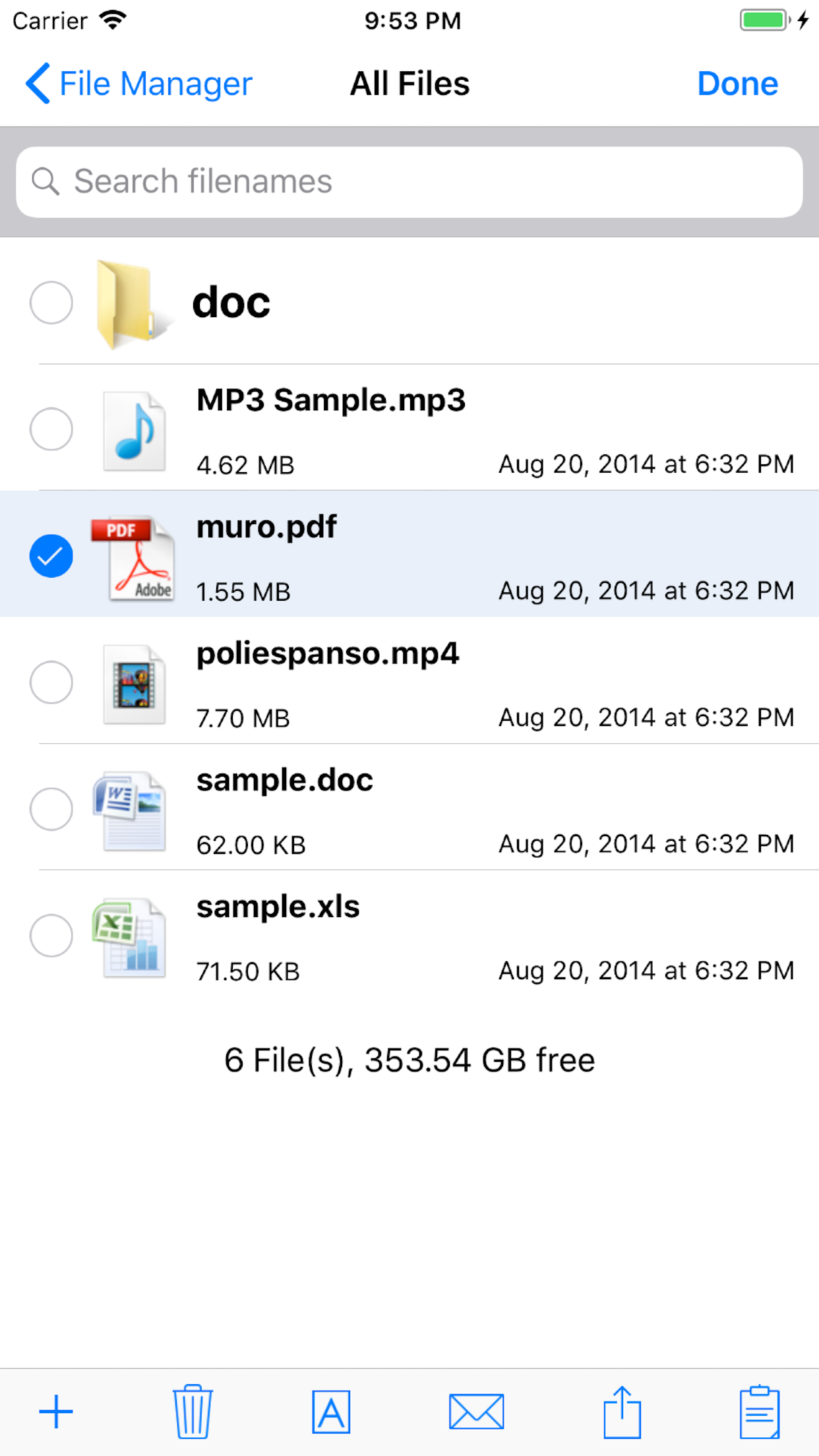Select the circle next to sample.xls

click(51, 936)
